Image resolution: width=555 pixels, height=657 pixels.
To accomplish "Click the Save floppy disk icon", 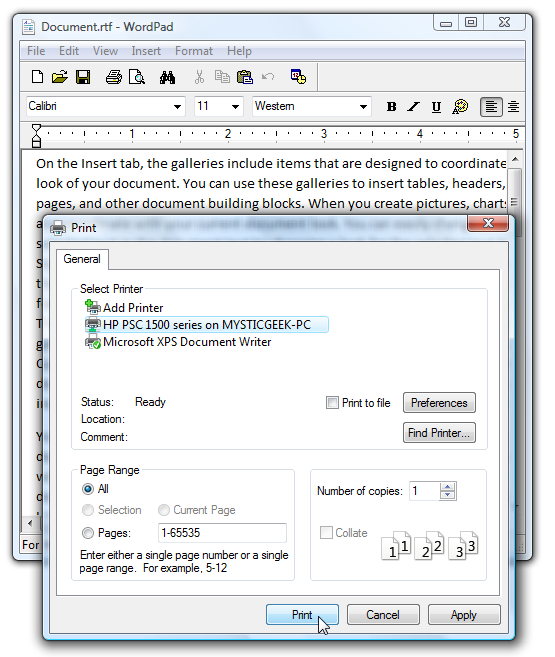I will click(x=83, y=77).
